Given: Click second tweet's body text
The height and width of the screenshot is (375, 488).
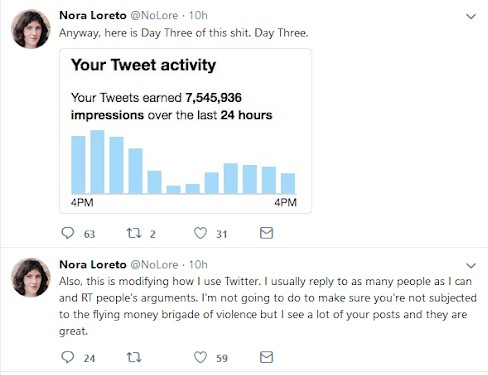Looking at the screenshot, I should (268, 306).
